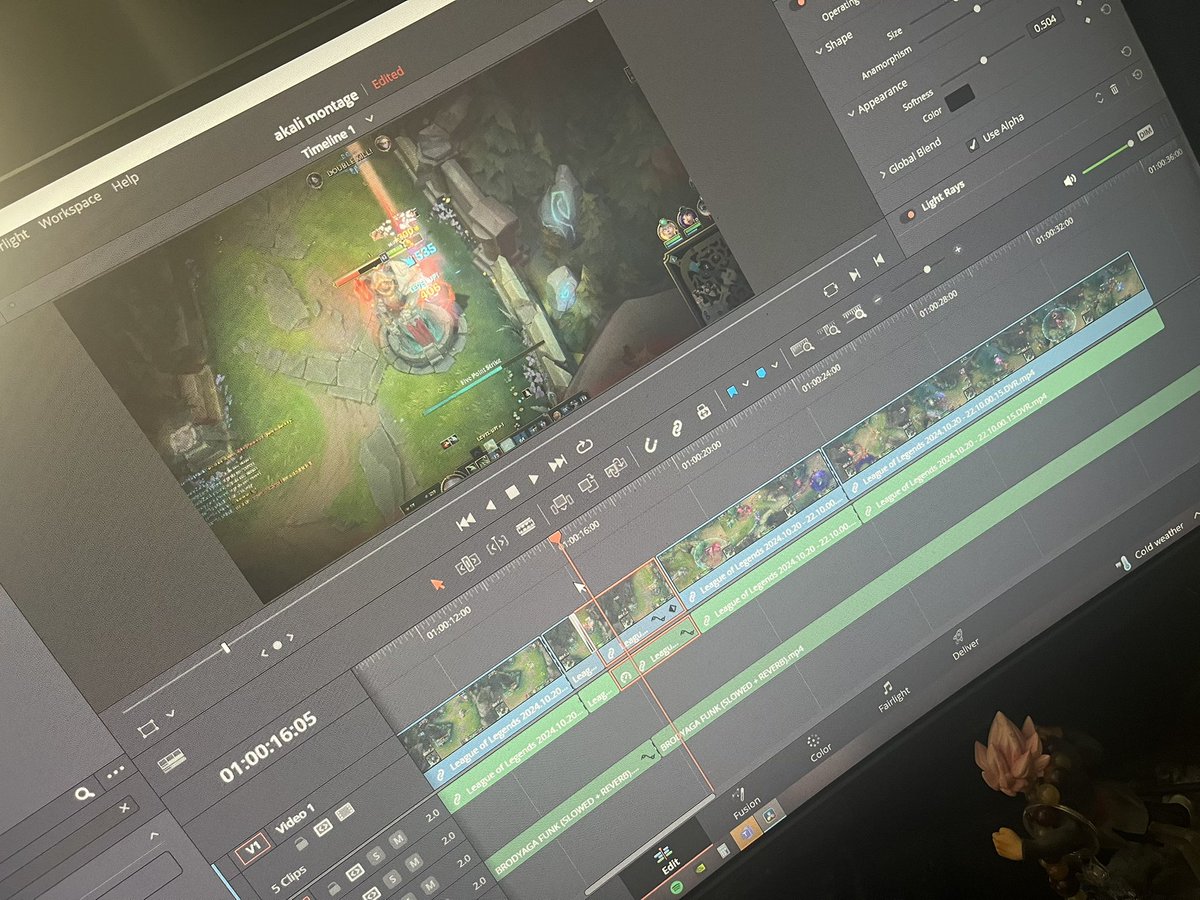
Task: Mute audio with the speaker icon
Action: pos(1071,180)
